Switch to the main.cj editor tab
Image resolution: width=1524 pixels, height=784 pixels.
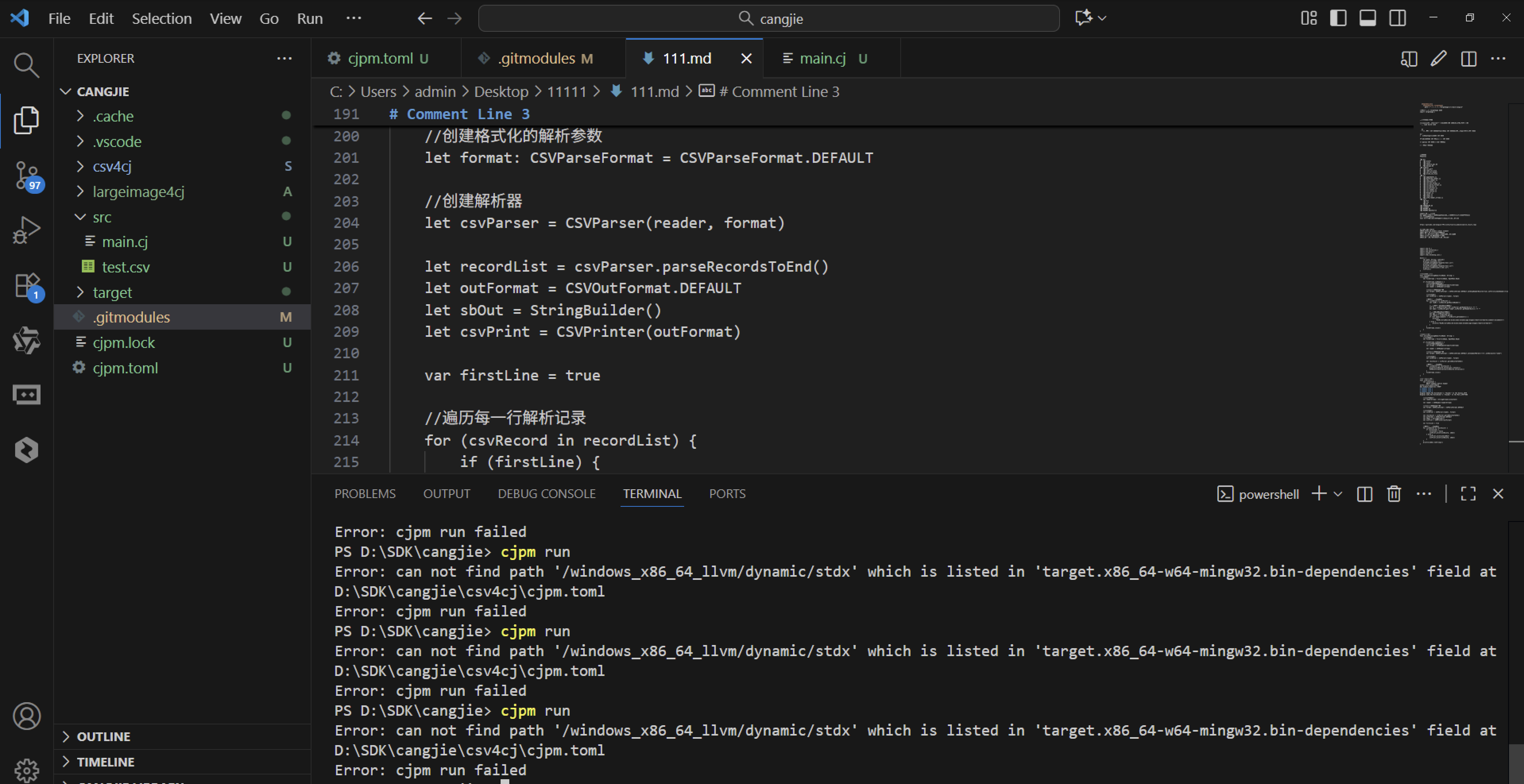(822, 58)
